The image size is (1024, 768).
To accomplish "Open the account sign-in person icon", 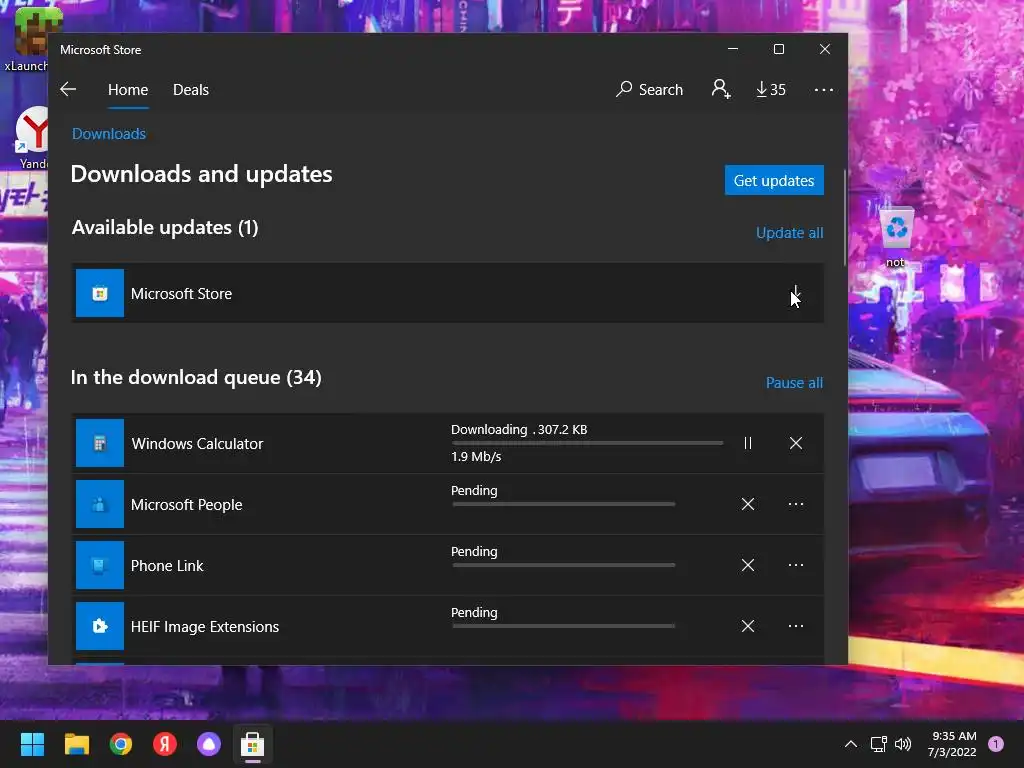I will click(x=721, y=89).
